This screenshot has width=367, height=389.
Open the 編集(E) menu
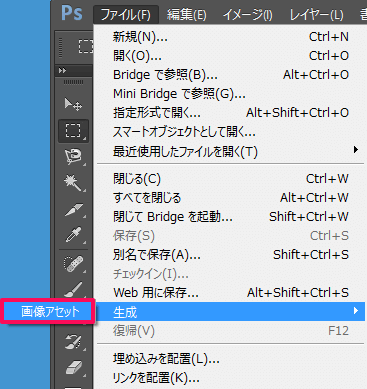coord(186,15)
